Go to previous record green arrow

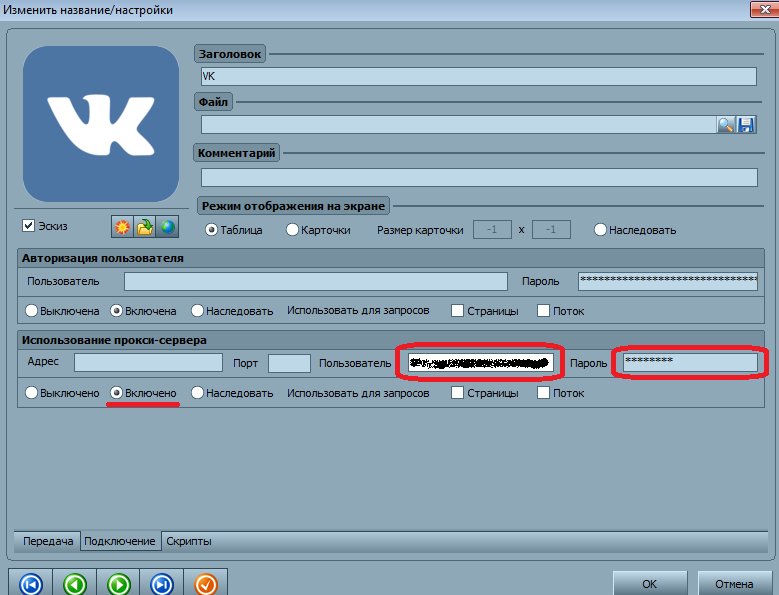(x=75, y=584)
